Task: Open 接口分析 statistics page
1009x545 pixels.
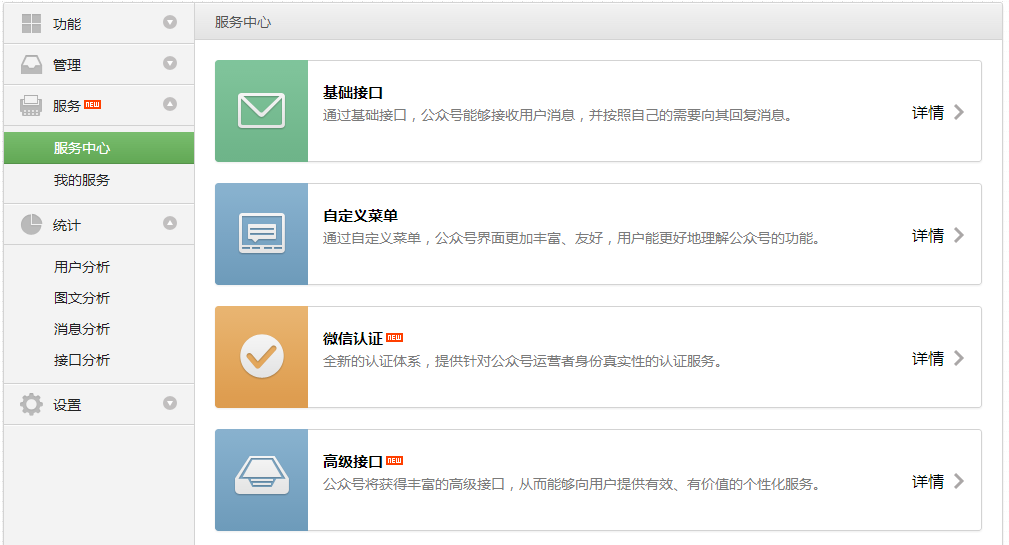Action: (x=82, y=360)
